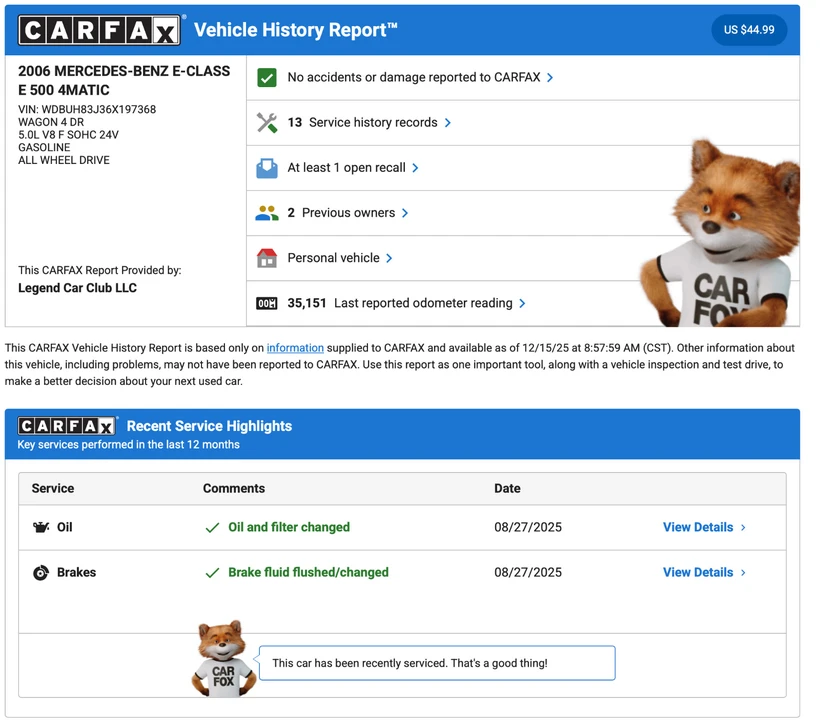Expand the open recall chevron

tap(415, 168)
